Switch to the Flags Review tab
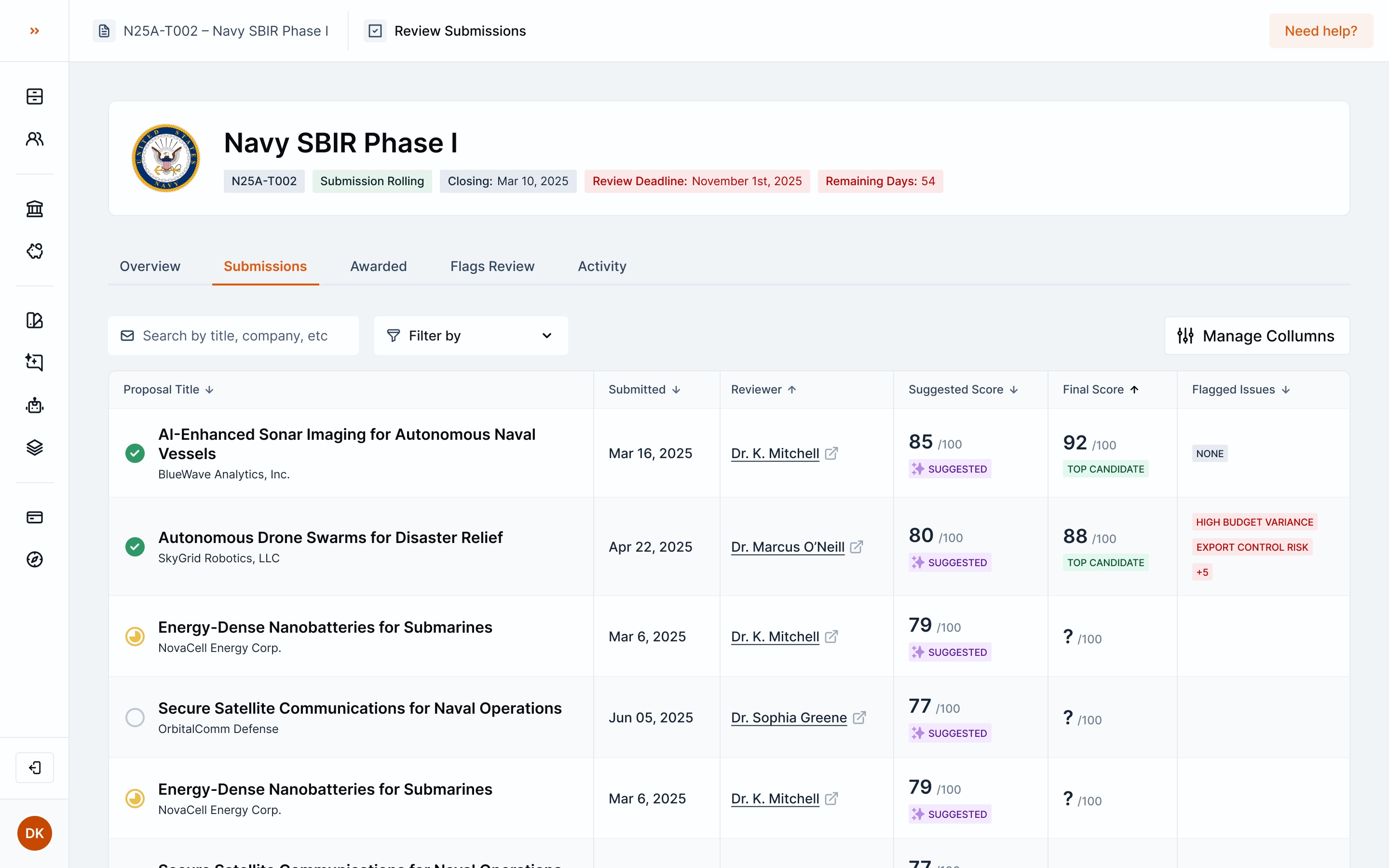 [x=492, y=266]
